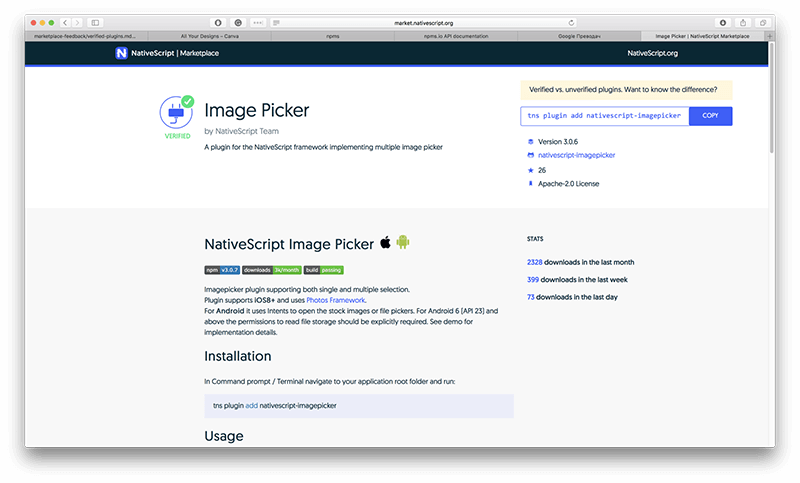Open the Photos Framework link

click(x=336, y=300)
